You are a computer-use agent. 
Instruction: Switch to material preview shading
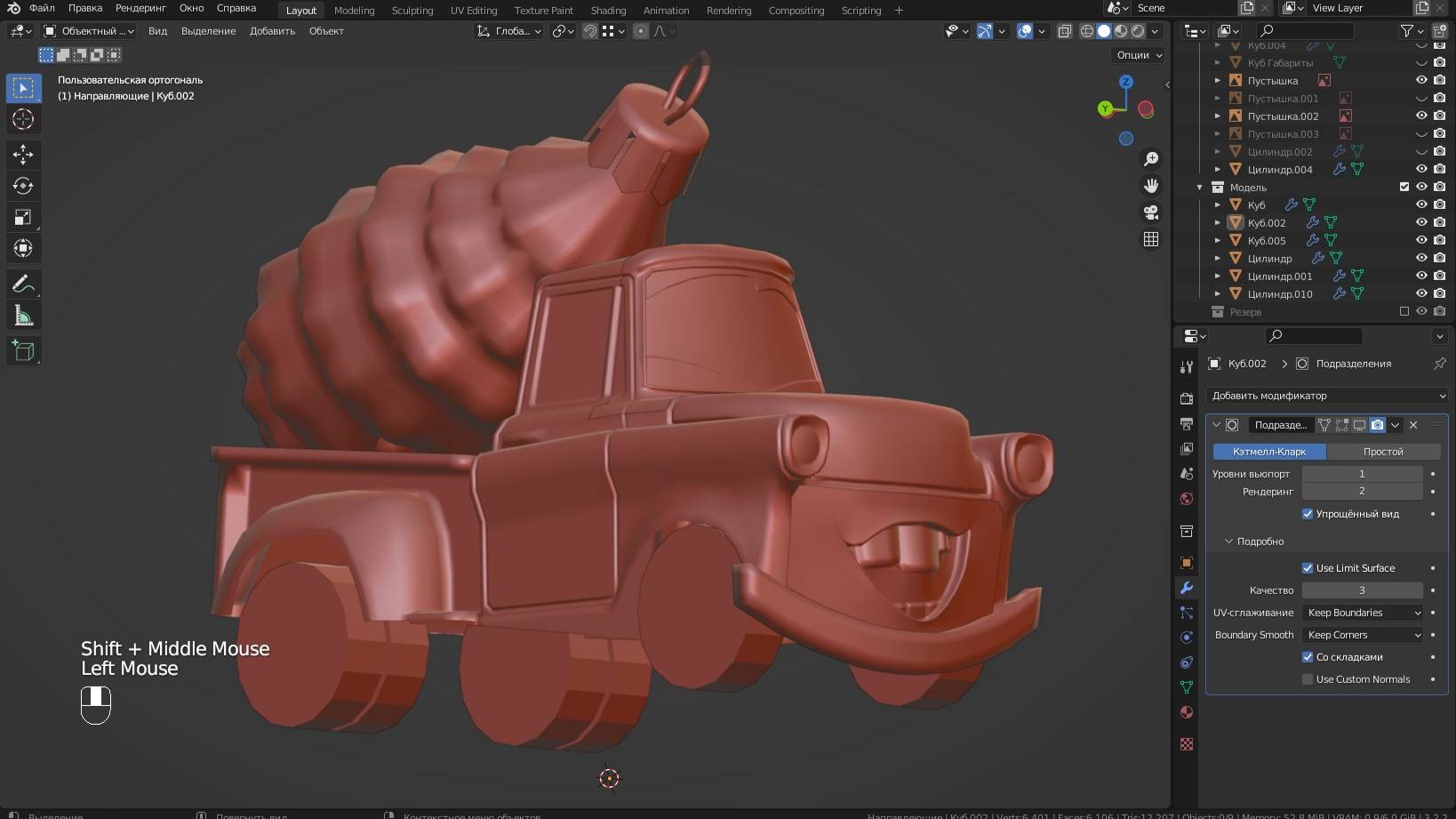[x=1121, y=31]
